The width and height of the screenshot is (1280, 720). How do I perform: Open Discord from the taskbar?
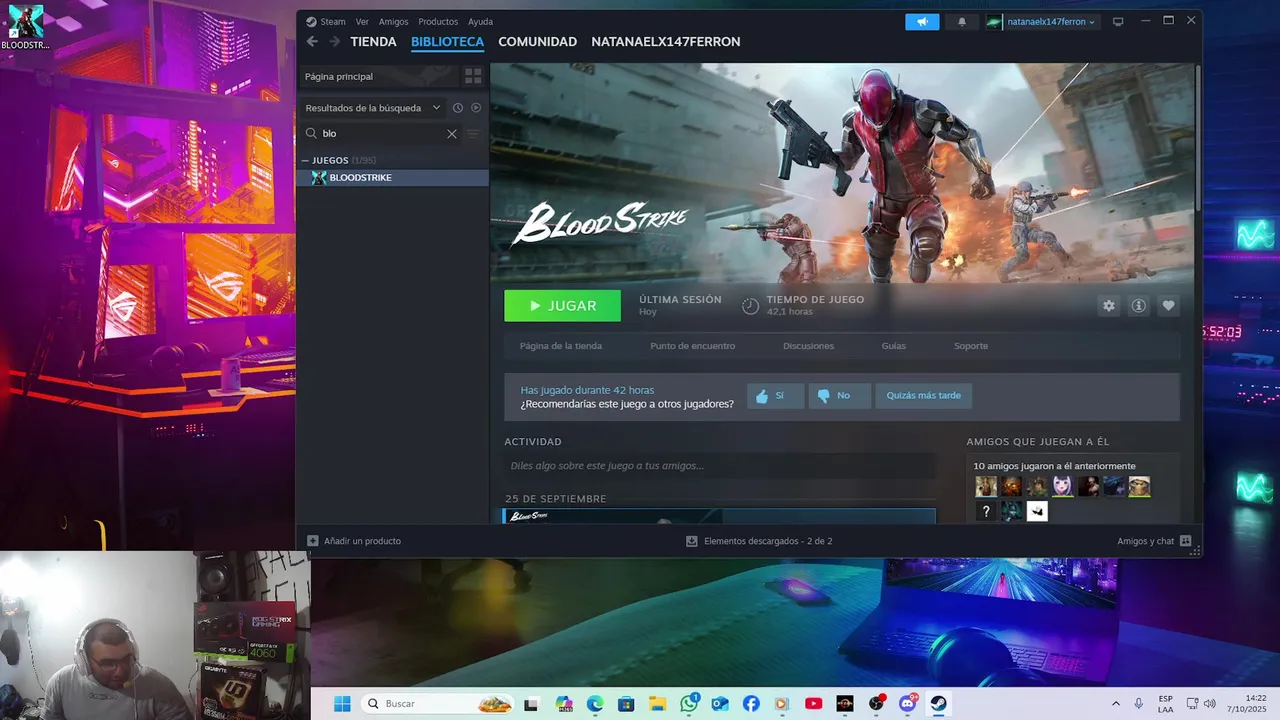pos(908,704)
